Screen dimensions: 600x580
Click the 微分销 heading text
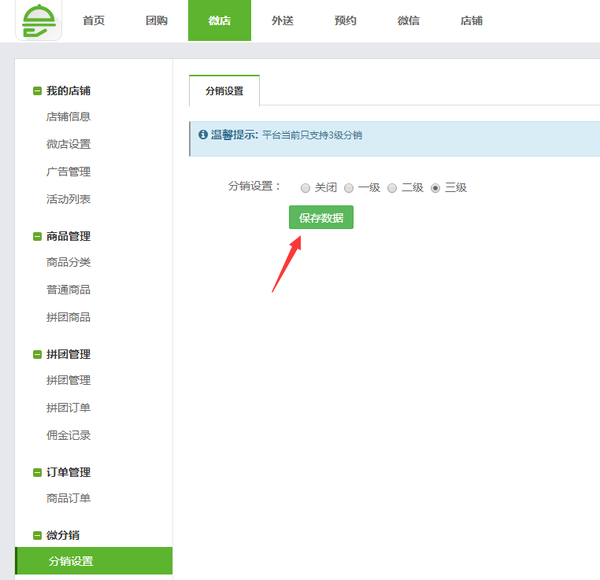coord(63,535)
